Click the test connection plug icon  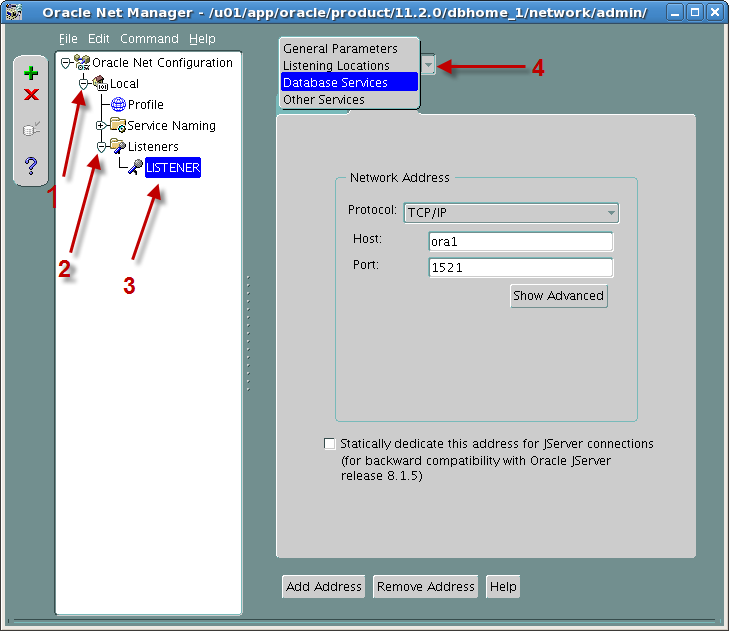pos(31,129)
